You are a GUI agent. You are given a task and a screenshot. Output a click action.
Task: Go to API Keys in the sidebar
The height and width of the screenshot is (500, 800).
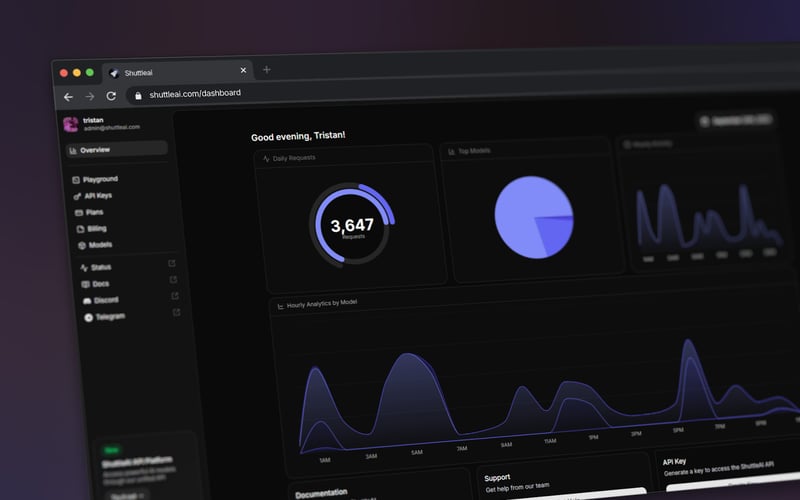click(x=93, y=196)
